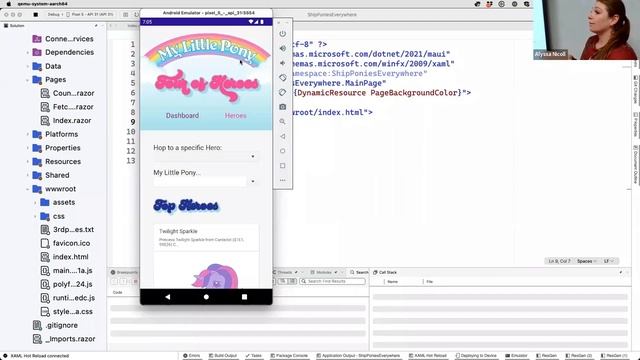
Task: Expand the Shared folder
Action: pos(28,176)
